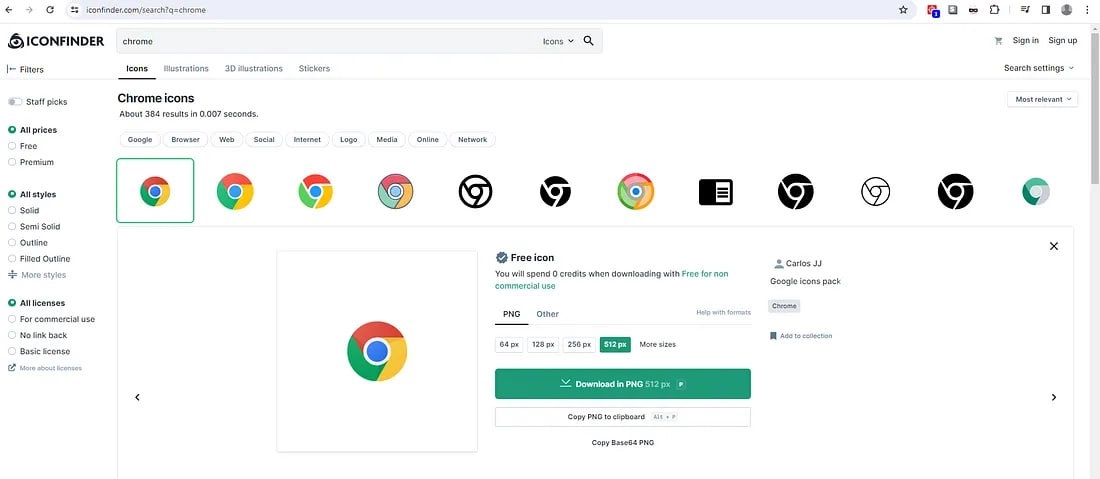Open the Most relevant sort dropdown
1100x479 pixels.
pyautogui.click(x=1042, y=100)
